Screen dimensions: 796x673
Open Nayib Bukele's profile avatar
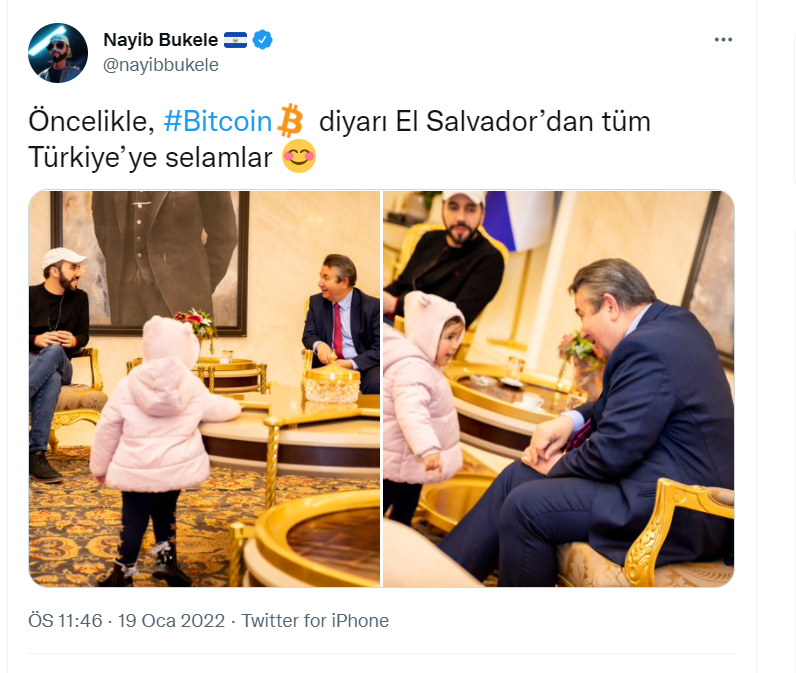click(x=58, y=53)
